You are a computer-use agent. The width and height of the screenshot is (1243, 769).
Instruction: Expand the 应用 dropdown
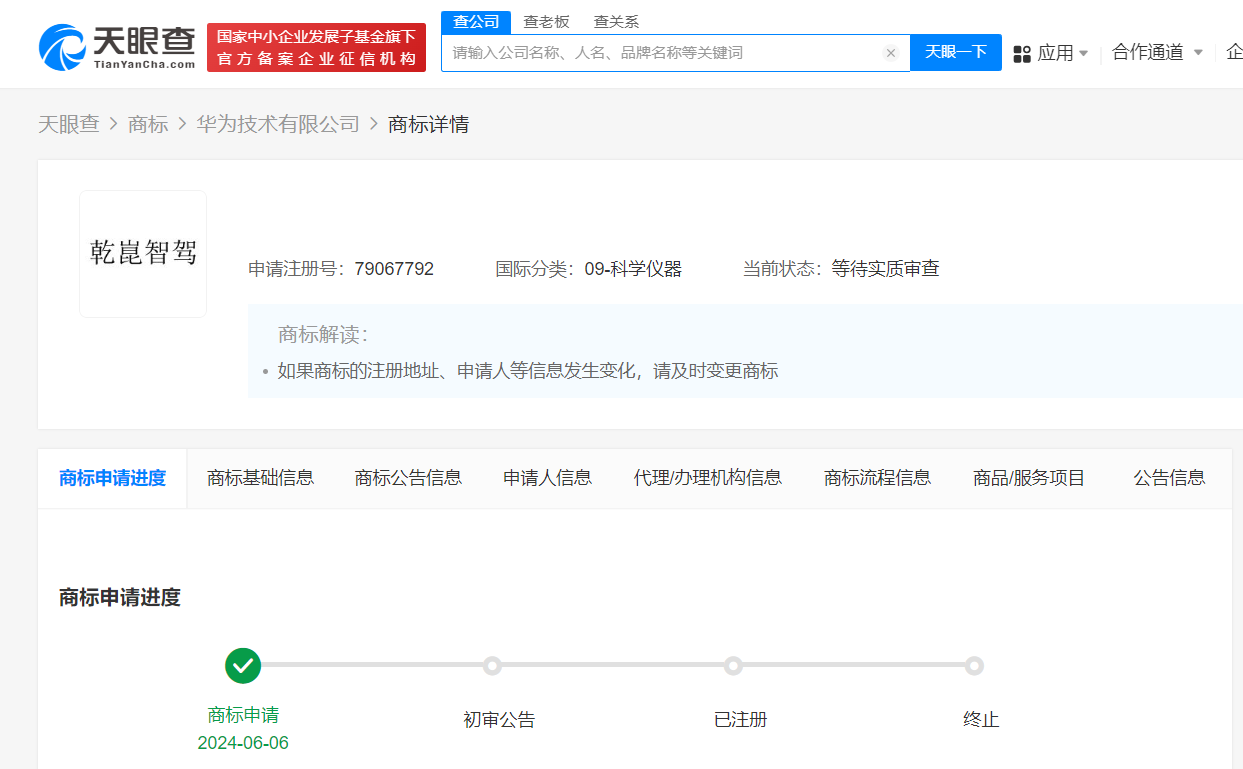tap(1055, 53)
